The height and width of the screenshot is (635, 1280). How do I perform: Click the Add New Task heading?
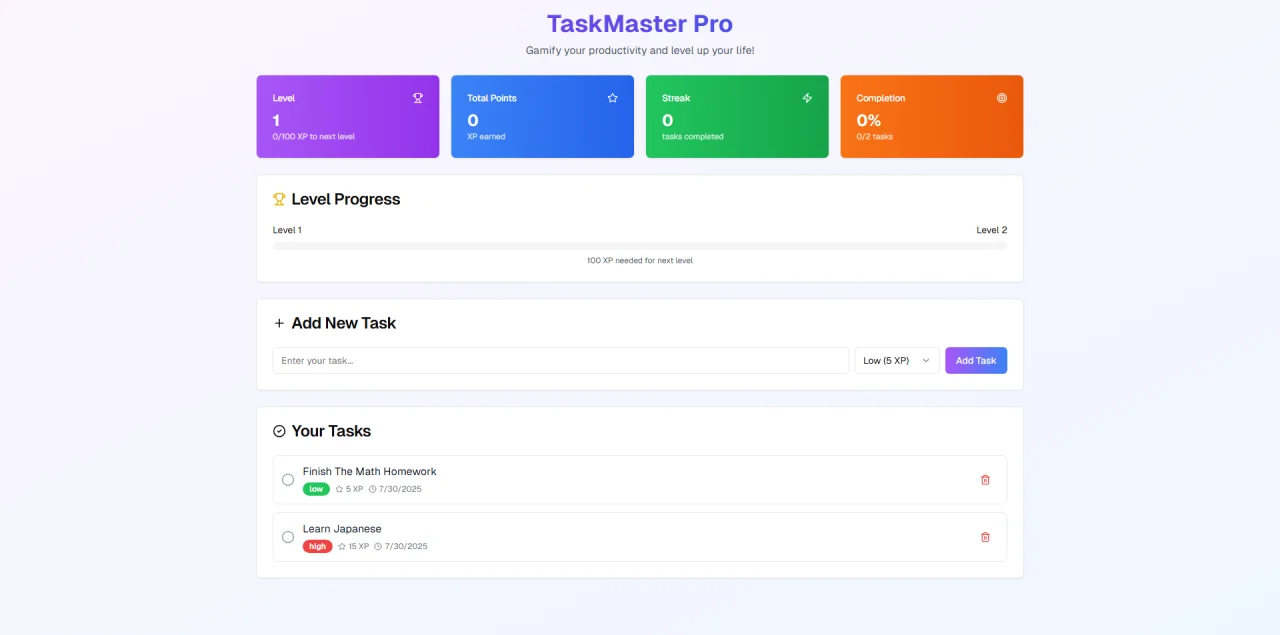click(344, 323)
